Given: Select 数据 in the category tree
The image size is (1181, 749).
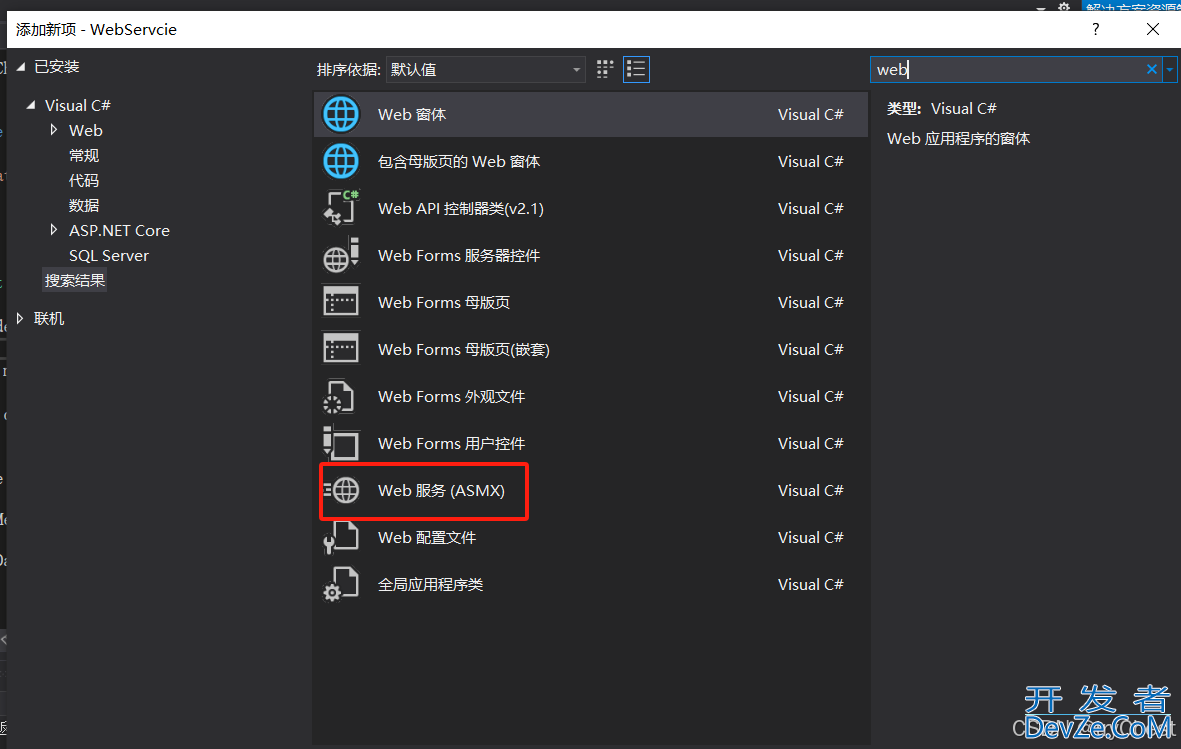Looking at the screenshot, I should tap(84, 205).
